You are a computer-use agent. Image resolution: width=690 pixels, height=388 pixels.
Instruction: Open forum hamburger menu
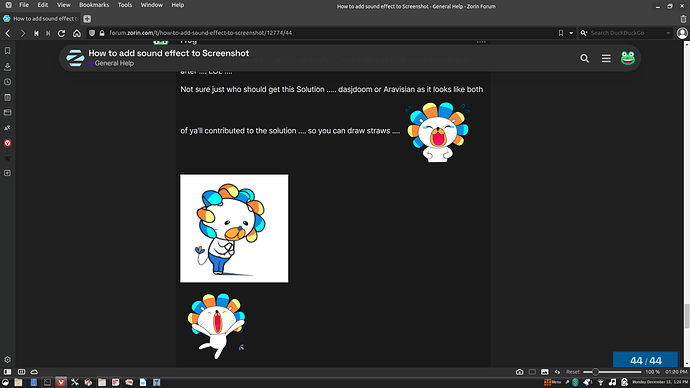pyautogui.click(x=606, y=59)
